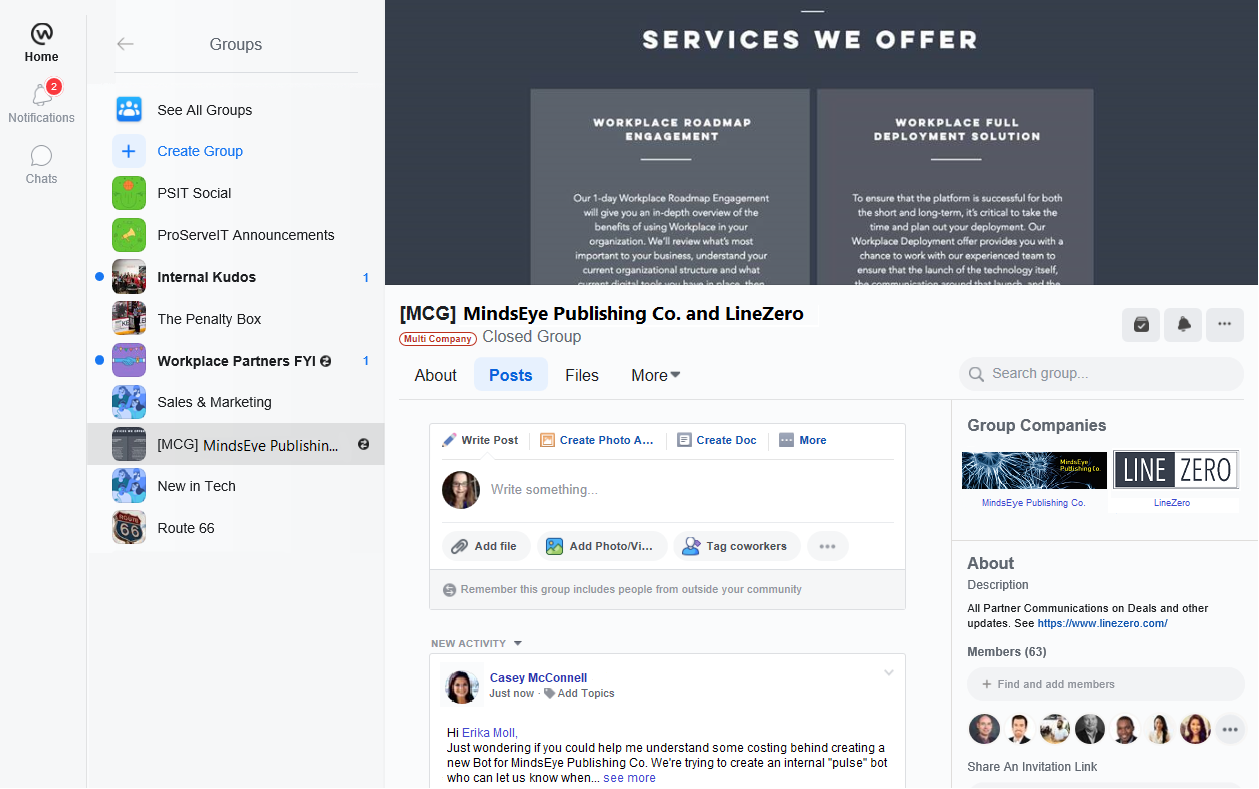Select Internal Kudos group row
The height and width of the screenshot is (789, 1259).
[235, 277]
